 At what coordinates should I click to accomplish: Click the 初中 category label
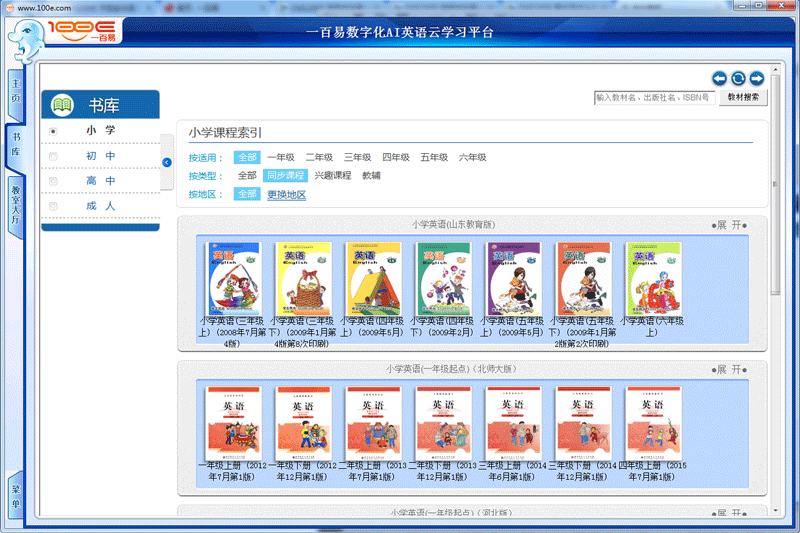pyautogui.click(x=101, y=156)
